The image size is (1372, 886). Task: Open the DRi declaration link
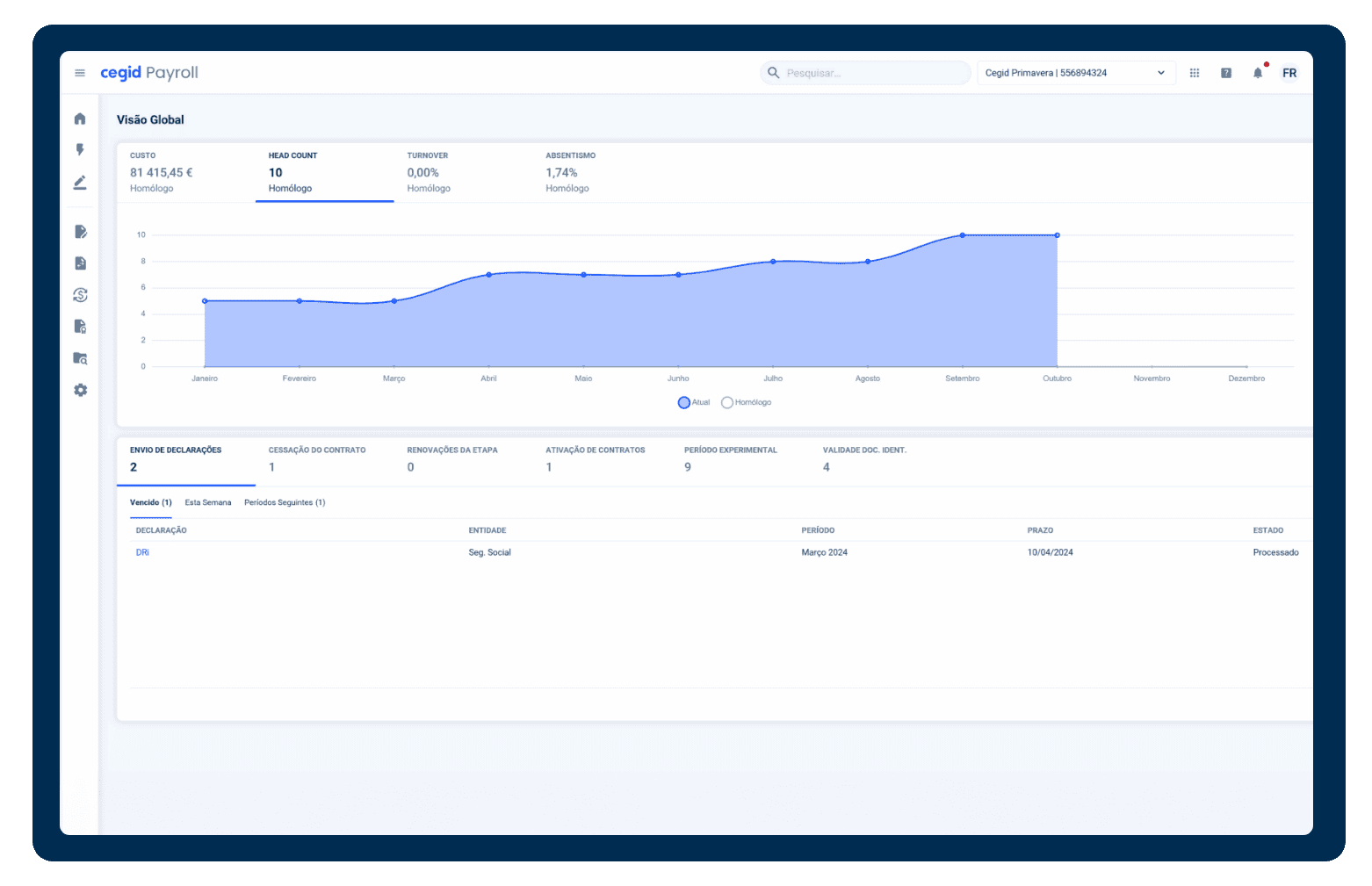142,552
